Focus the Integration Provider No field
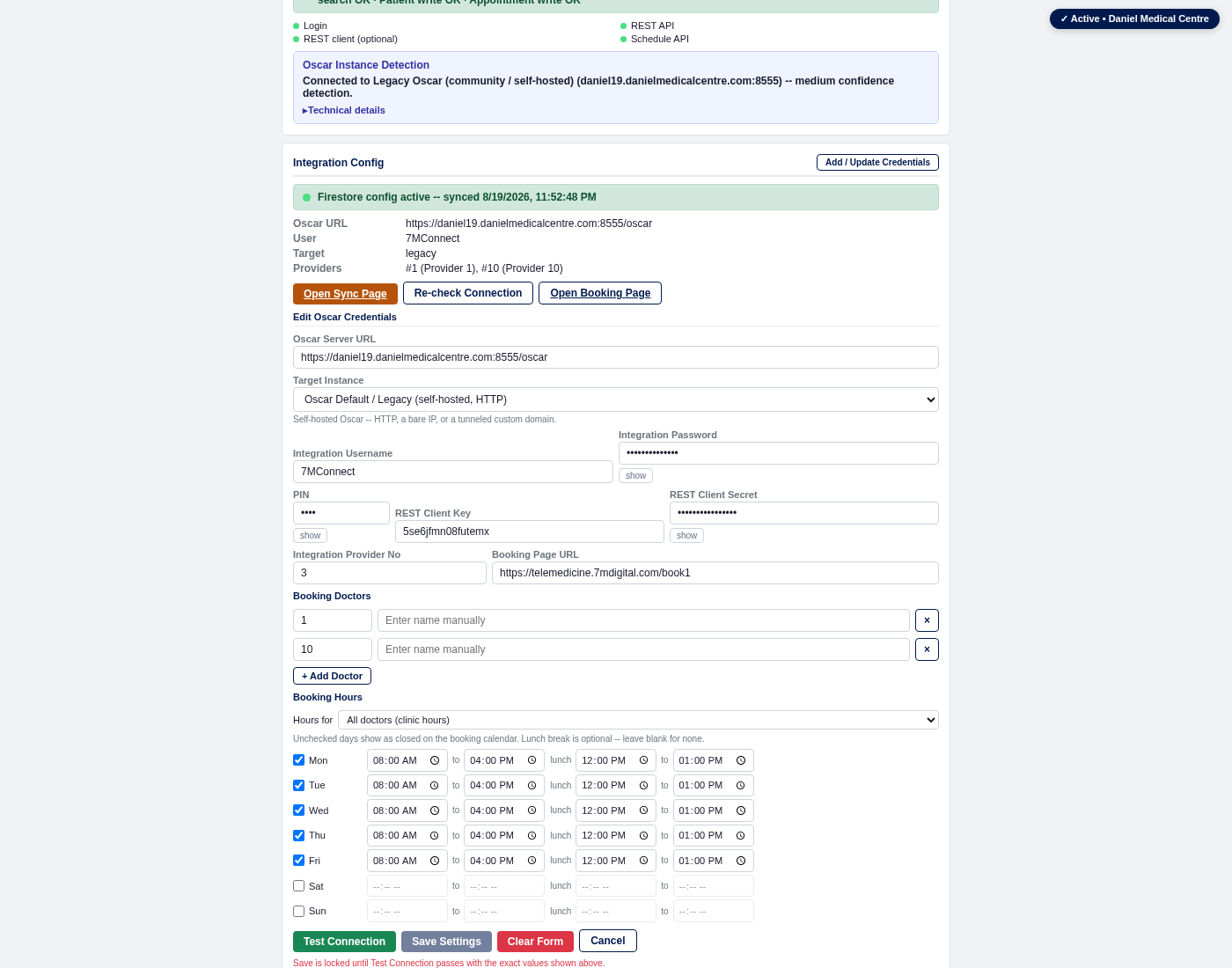 point(390,573)
